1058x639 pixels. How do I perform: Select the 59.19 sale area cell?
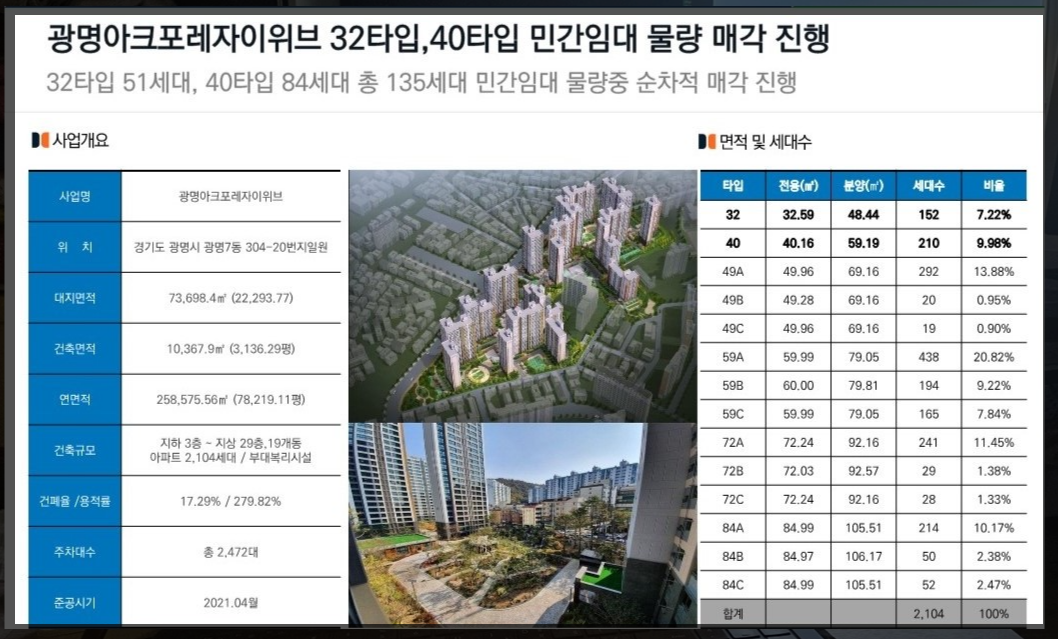864,243
